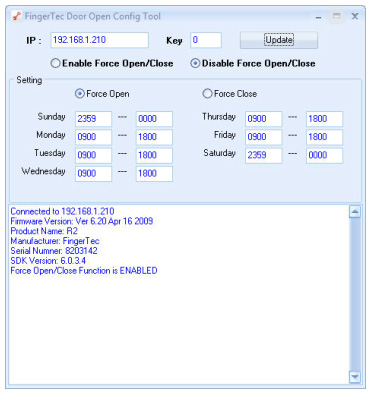
Task: Close the Door Open Config Tool window
Action: (355, 16)
